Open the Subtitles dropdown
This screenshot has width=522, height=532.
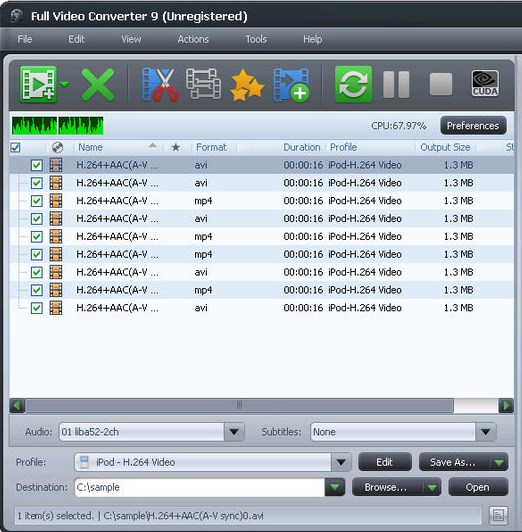click(x=485, y=432)
